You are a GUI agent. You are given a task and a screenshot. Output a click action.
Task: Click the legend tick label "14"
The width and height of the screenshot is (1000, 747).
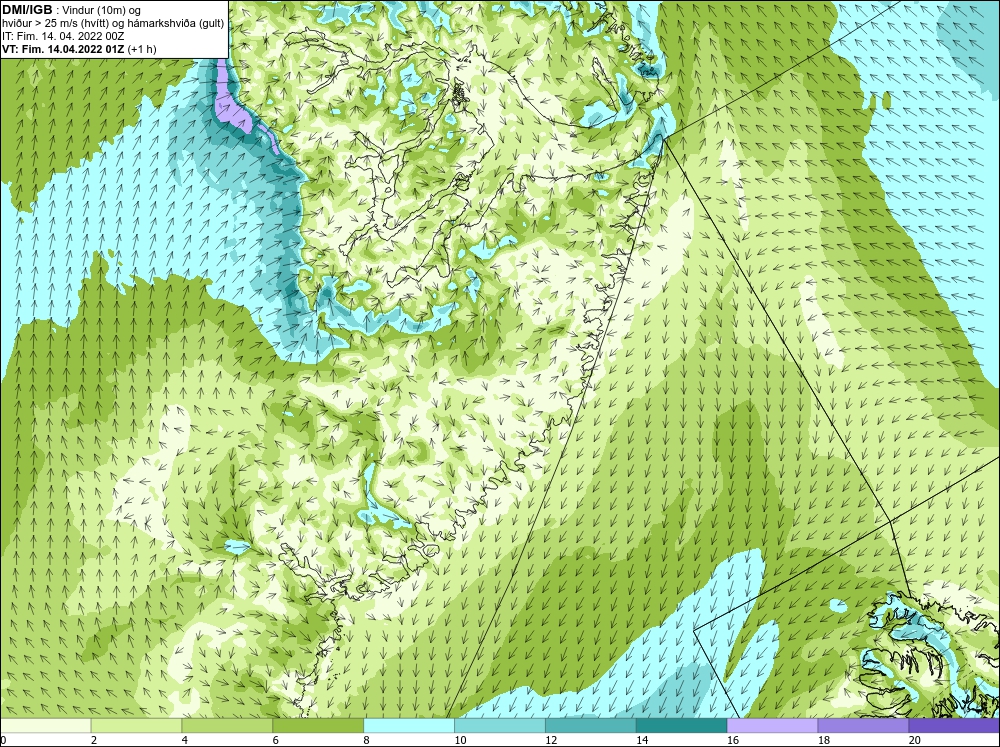tap(642, 741)
